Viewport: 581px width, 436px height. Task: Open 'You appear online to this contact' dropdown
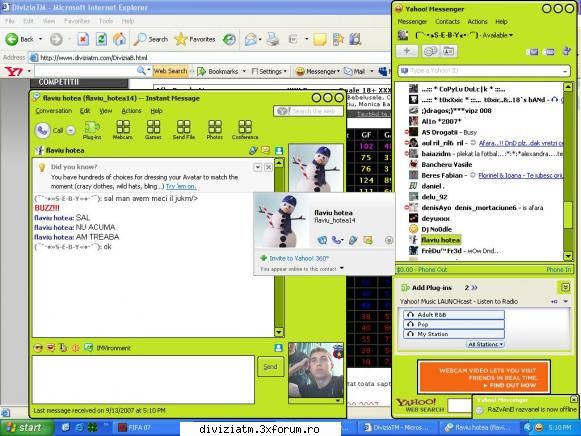click(342, 268)
